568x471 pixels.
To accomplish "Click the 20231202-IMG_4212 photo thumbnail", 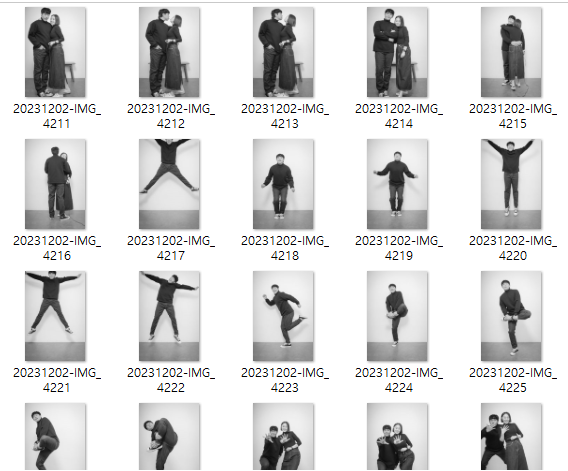I will pos(169,52).
